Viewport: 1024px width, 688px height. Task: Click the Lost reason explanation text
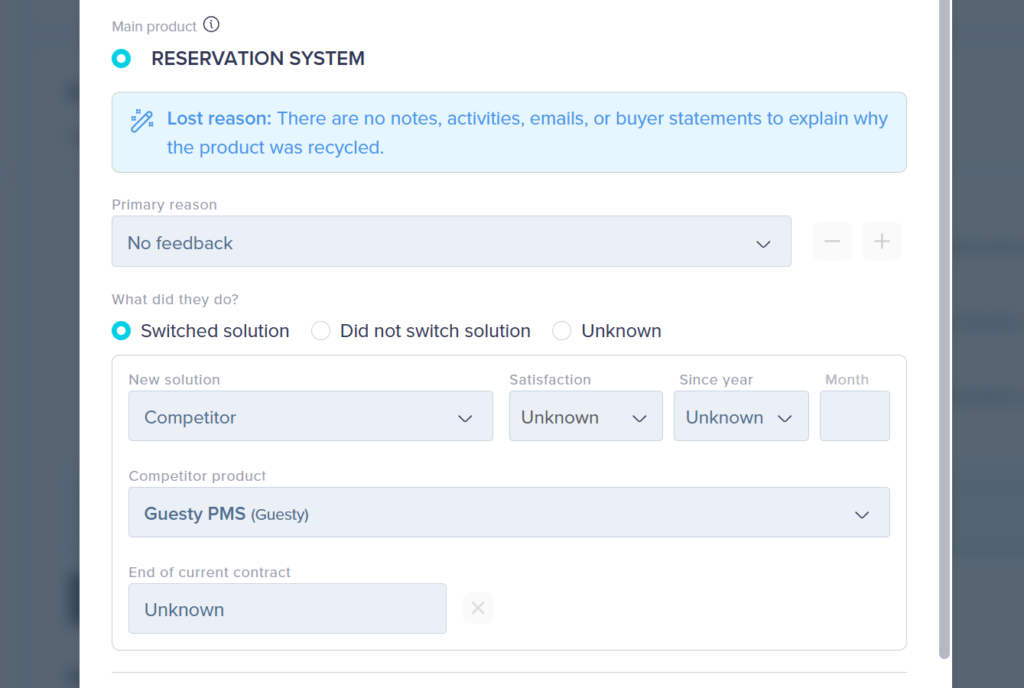pos(527,133)
